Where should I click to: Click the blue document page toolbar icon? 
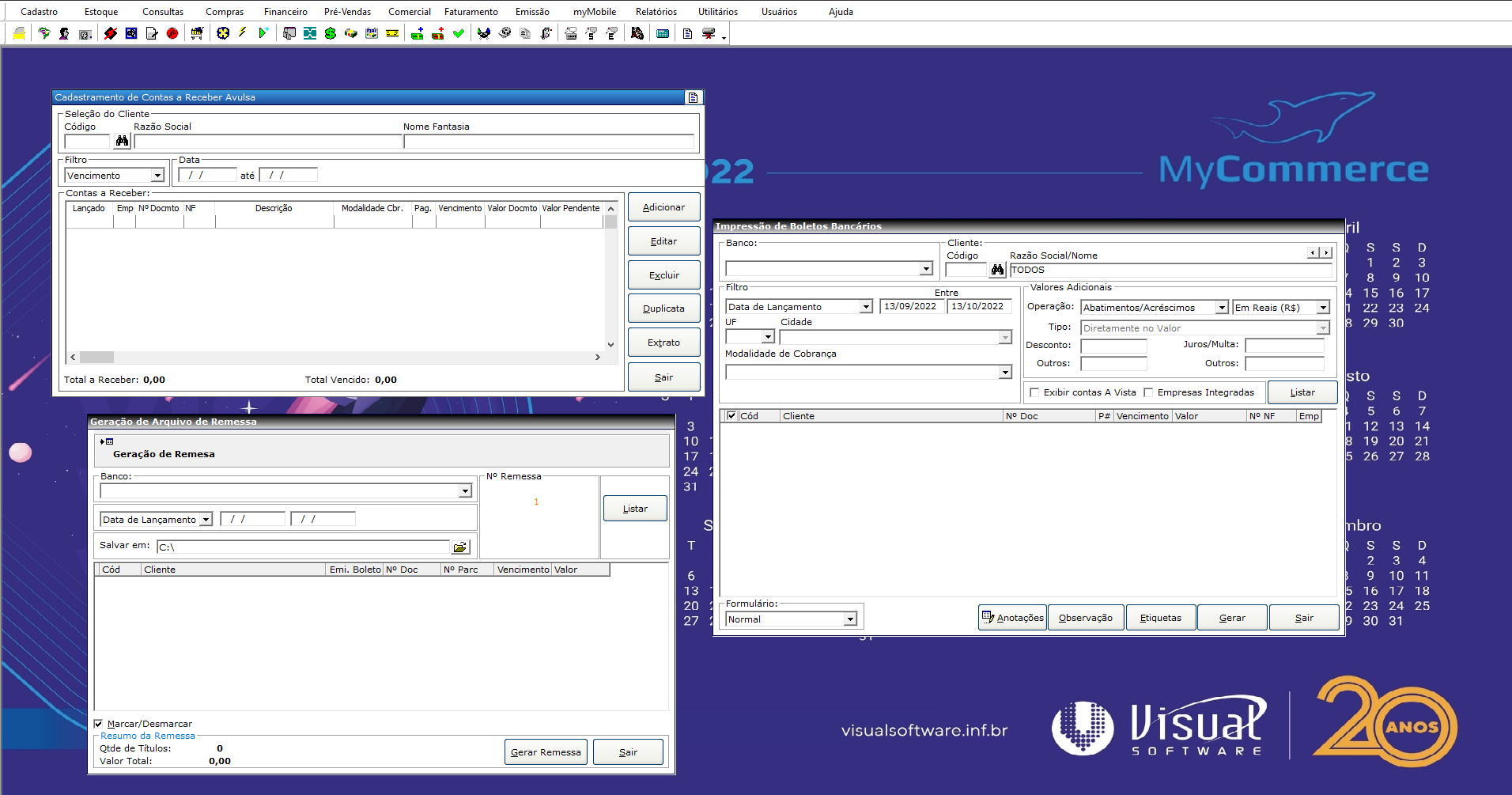point(687,33)
